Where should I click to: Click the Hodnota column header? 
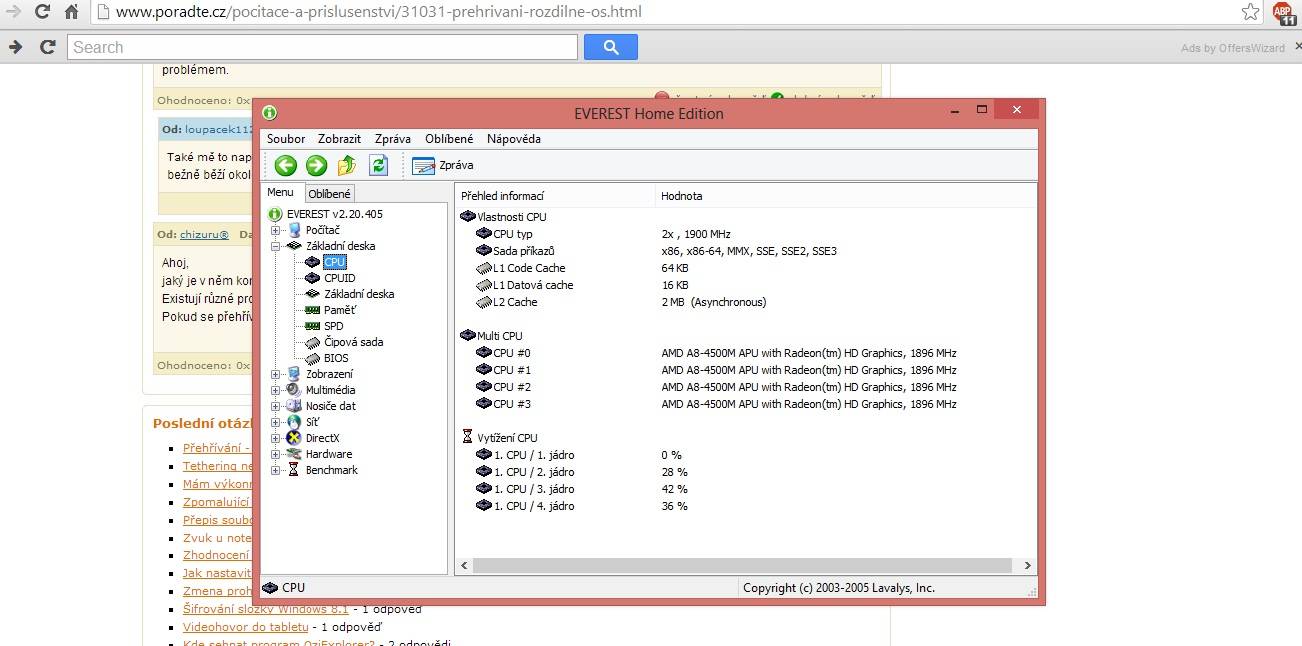coord(846,196)
